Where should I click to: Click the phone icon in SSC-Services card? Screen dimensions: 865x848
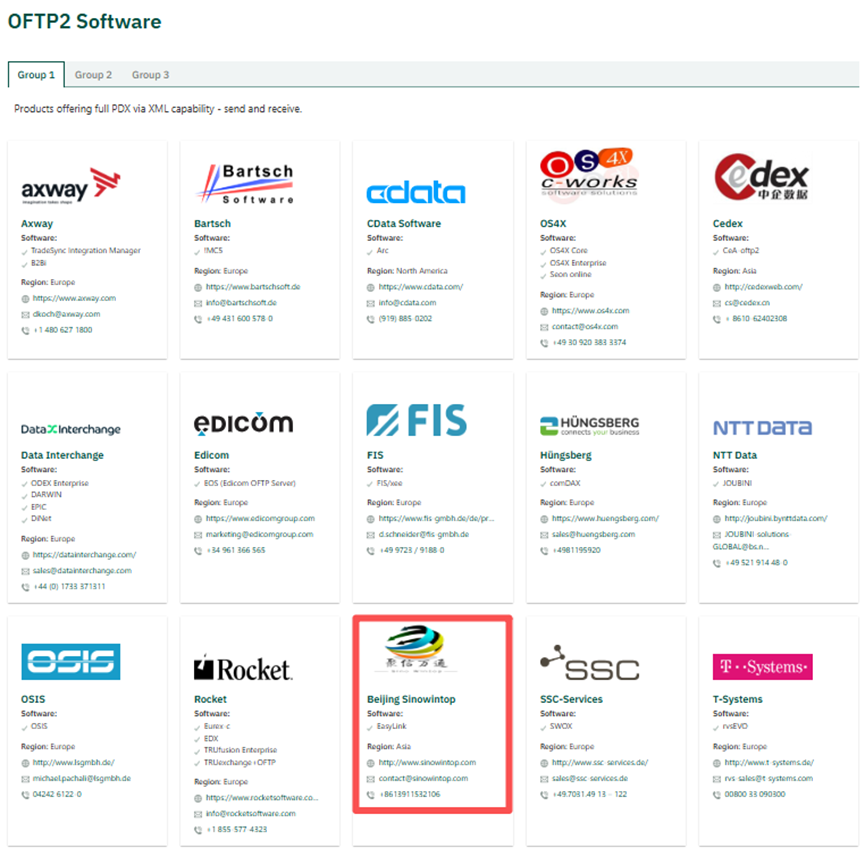[544, 795]
